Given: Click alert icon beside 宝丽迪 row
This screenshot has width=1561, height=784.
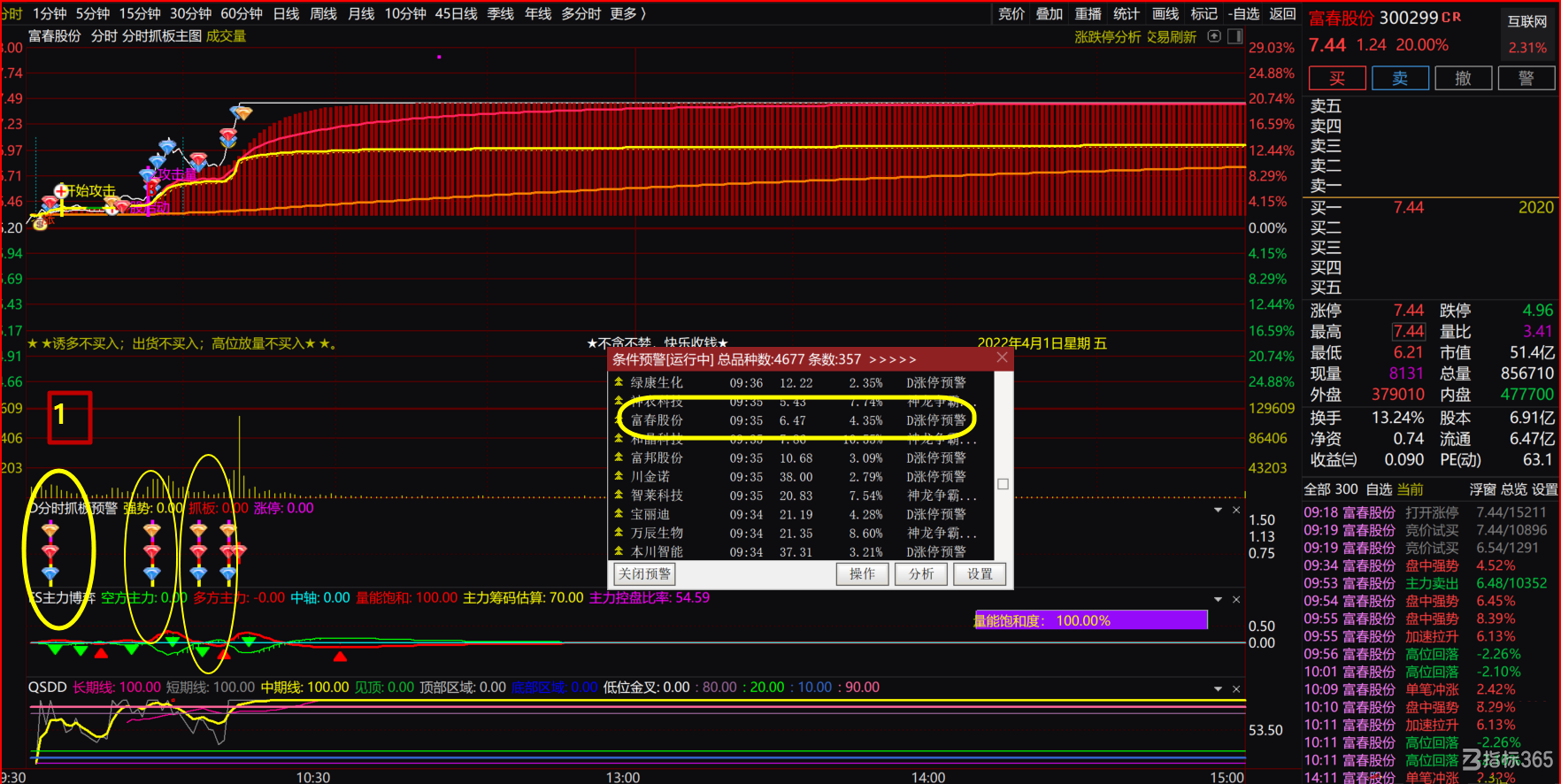Looking at the screenshot, I should [619, 513].
